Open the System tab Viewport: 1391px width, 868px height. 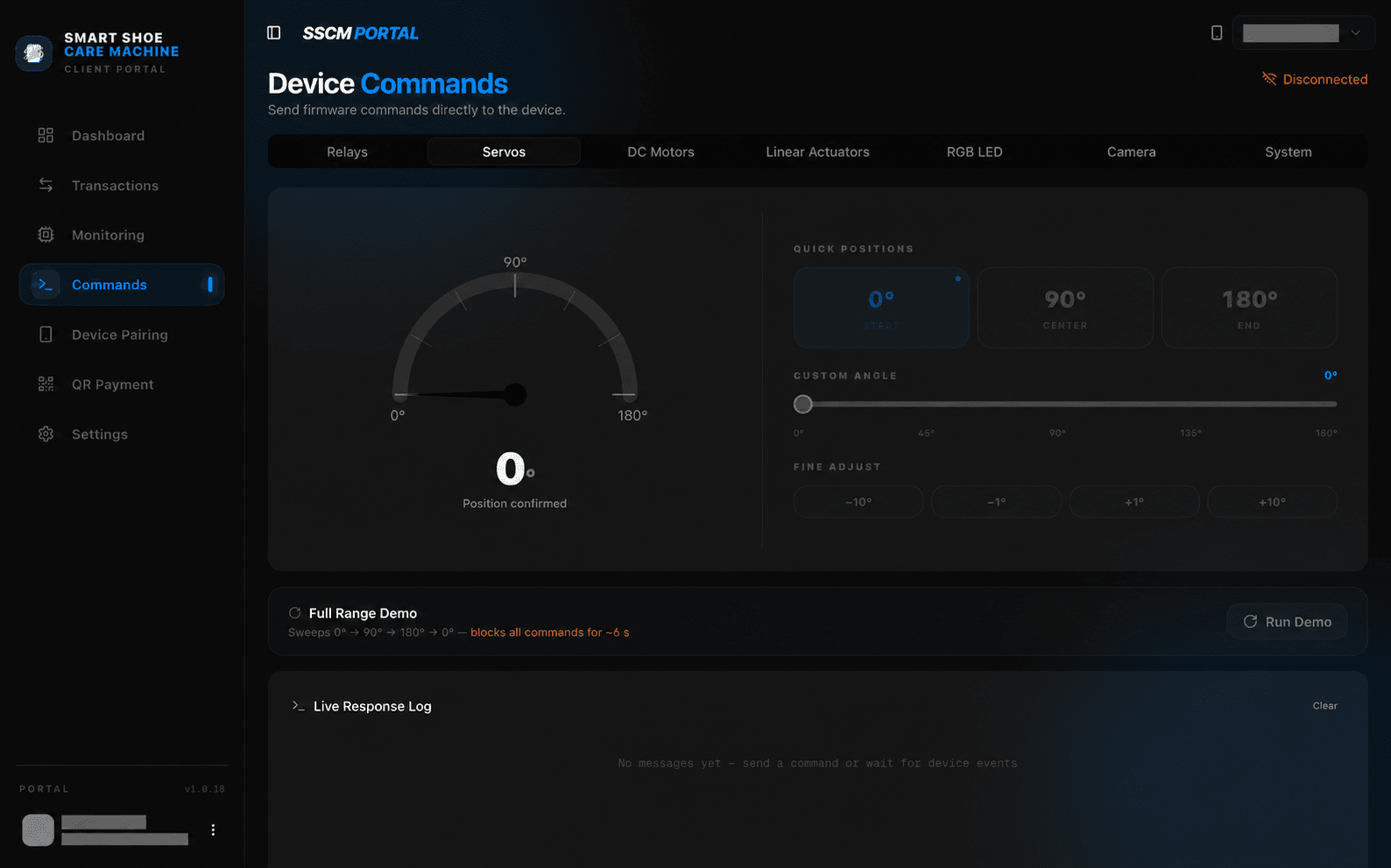coord(1288,152)
